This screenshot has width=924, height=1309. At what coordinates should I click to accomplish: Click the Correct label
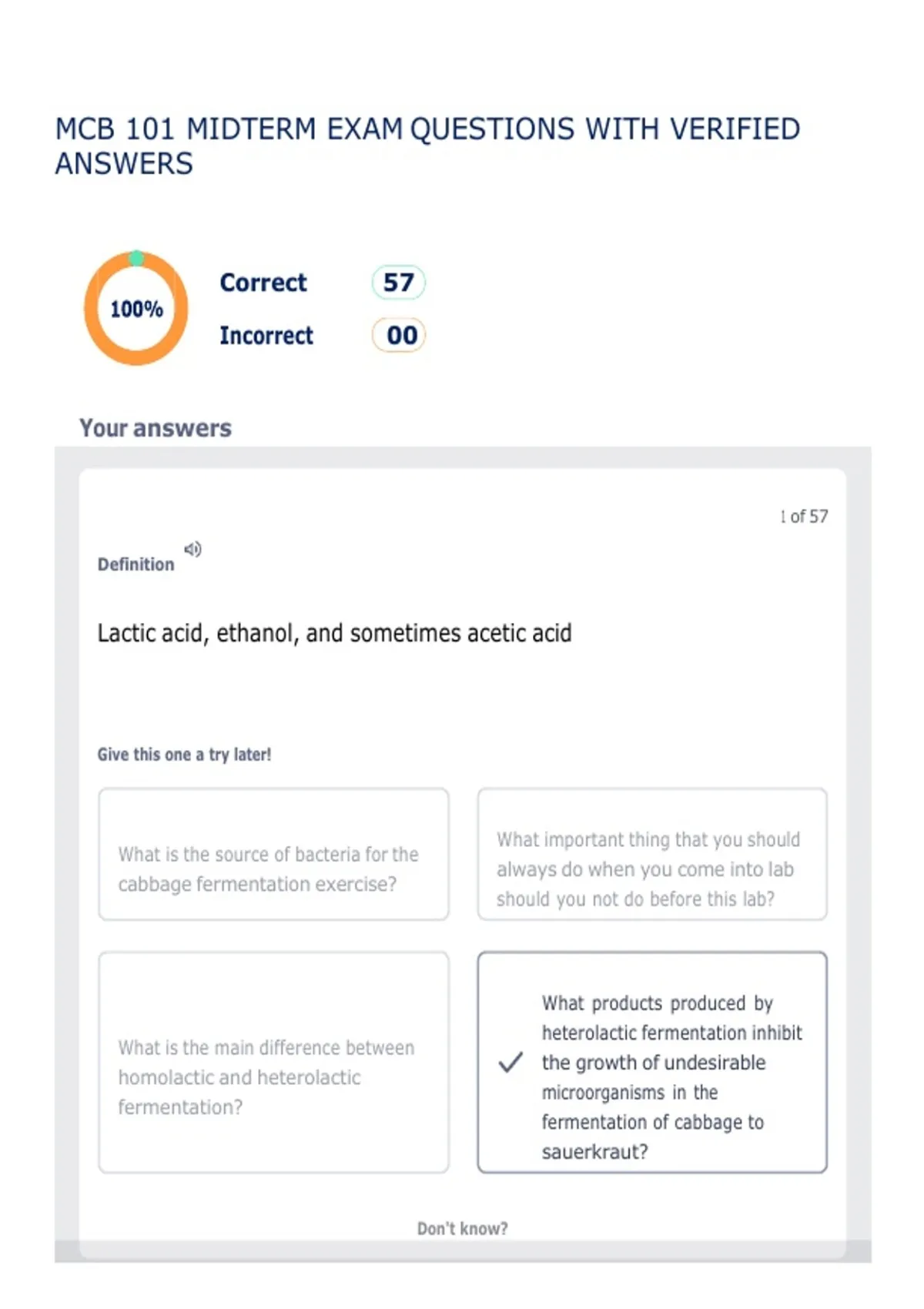click(263, 283)
